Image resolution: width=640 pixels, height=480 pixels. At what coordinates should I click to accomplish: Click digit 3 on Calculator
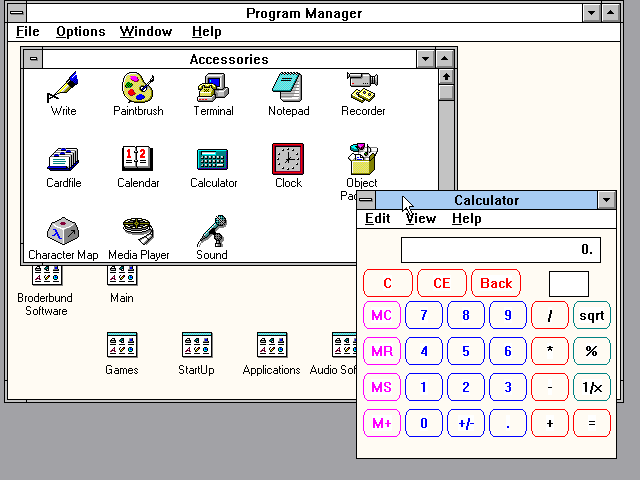[x=508, y=387]
